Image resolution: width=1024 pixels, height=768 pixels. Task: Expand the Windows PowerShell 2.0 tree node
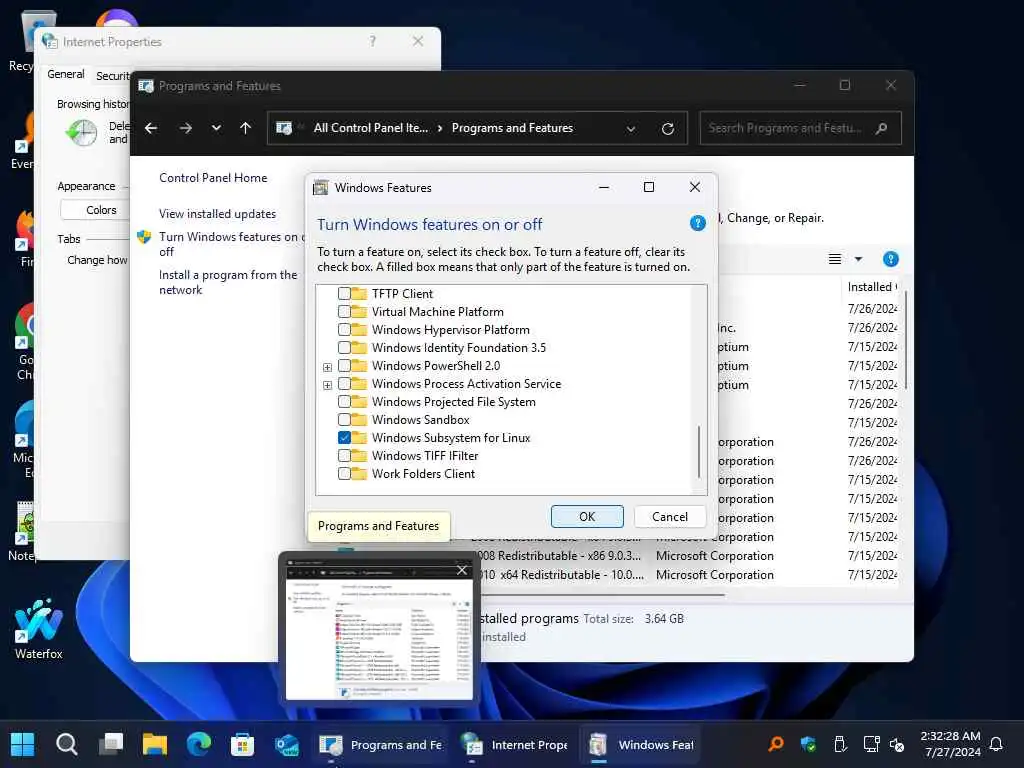click(x=327, y=367)
